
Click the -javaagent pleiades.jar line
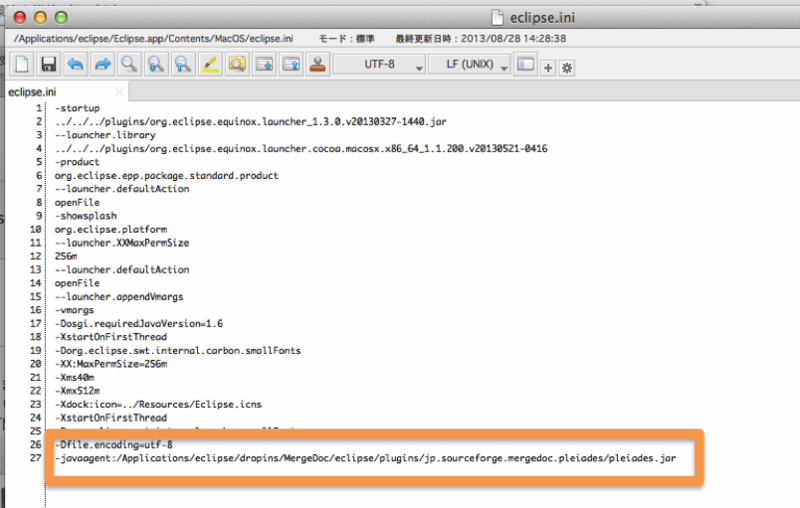click(365, 458)
